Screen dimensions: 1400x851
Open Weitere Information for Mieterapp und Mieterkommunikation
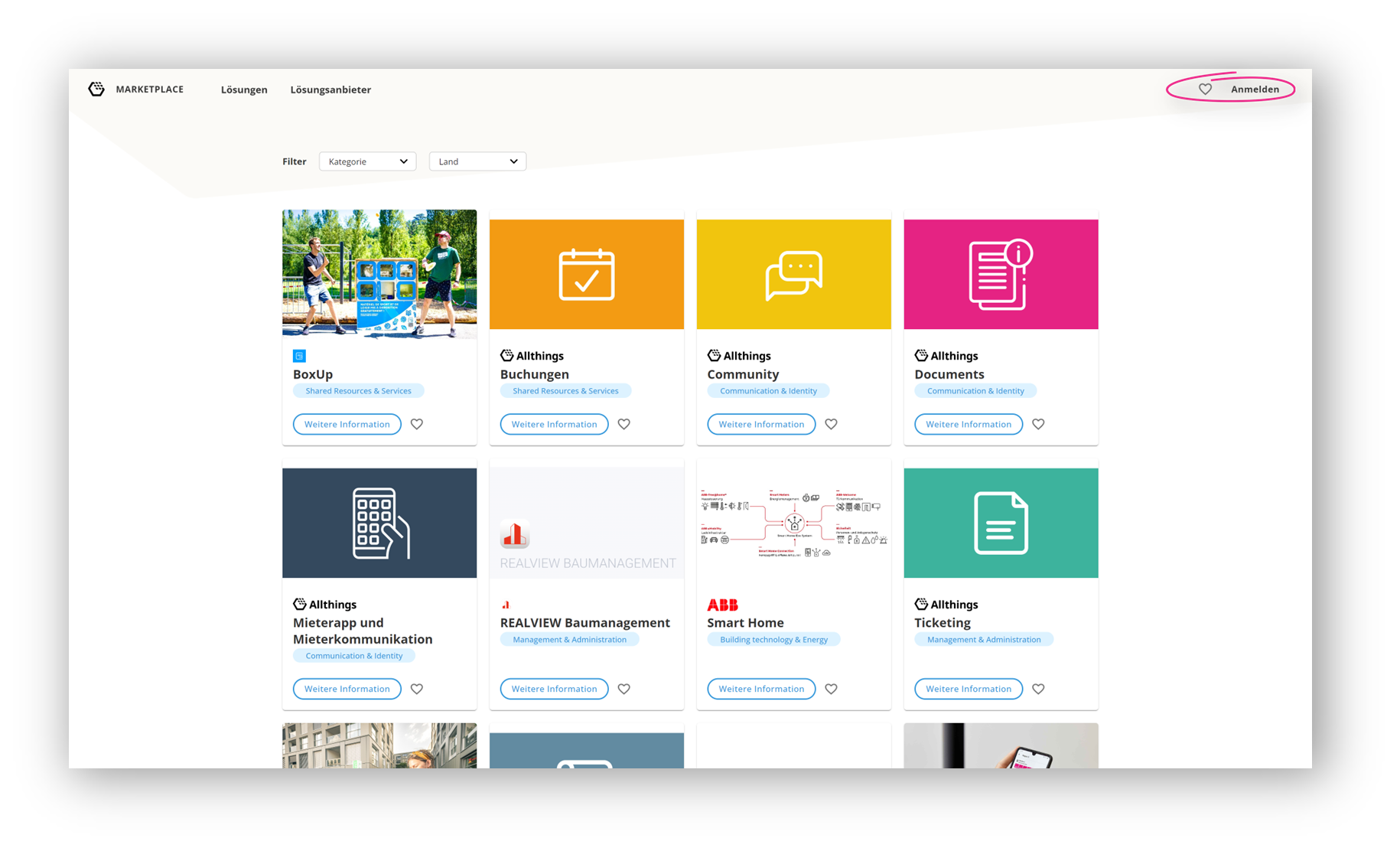coord(347,689)
